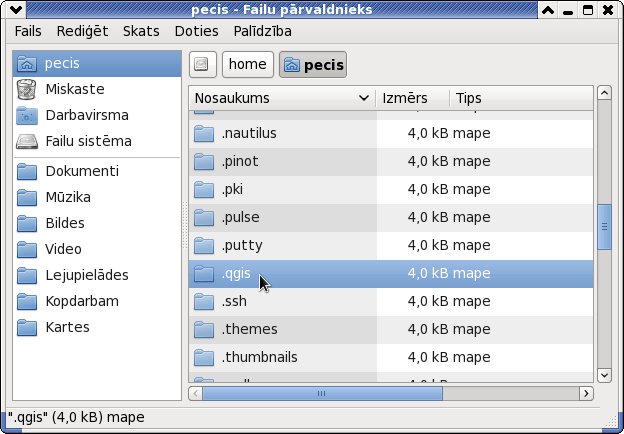Click the Failu sistēma sidebar label
Image resolution: width=624 pixels, height=434 pixels.
point(88,142)
